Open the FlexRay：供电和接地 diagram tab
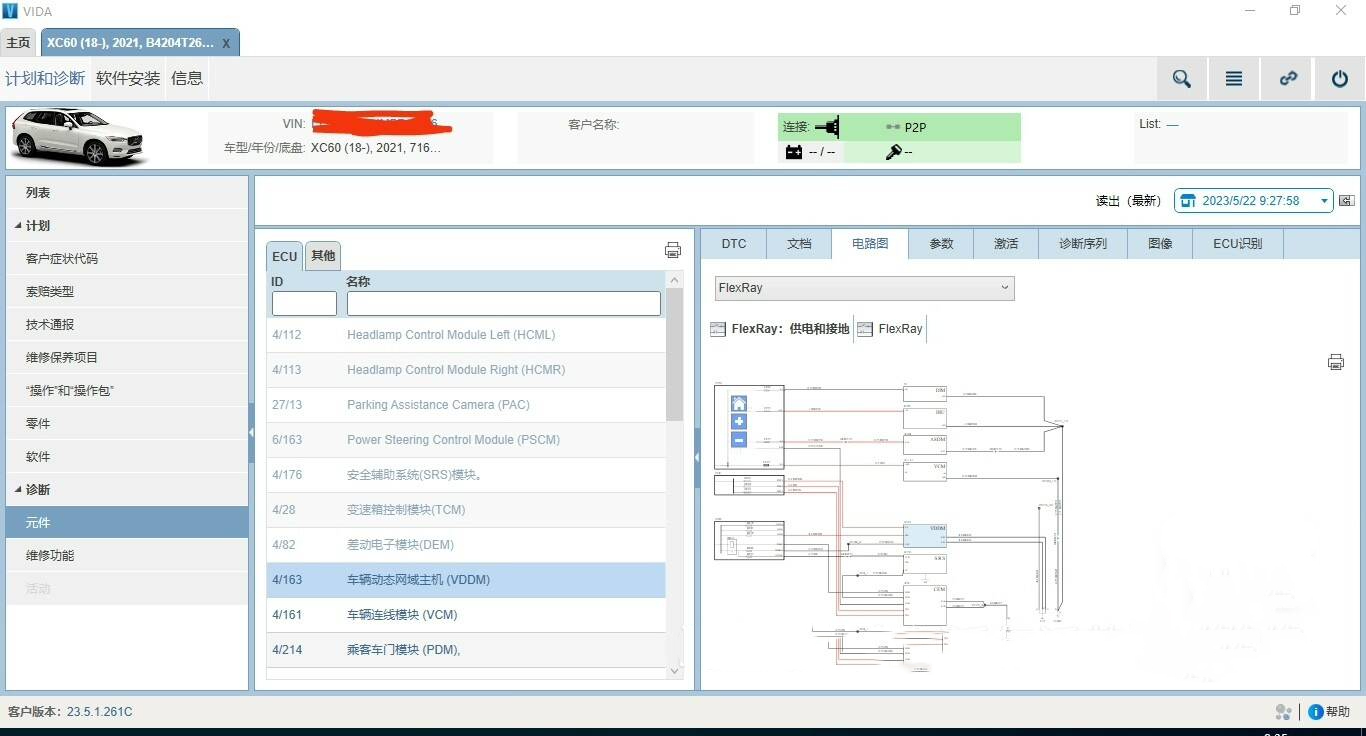 click(781, 329)
